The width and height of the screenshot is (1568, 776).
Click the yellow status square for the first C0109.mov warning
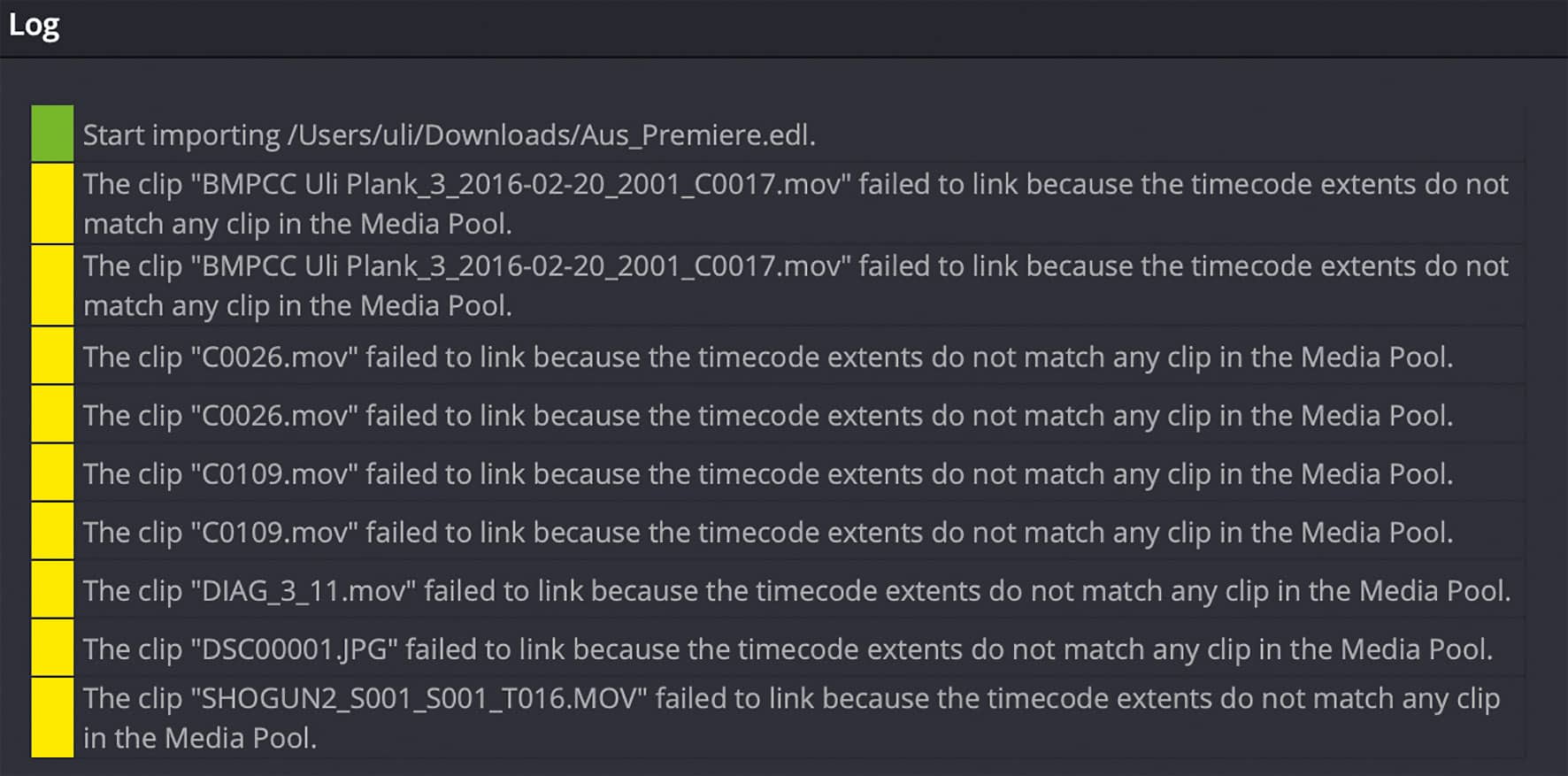pos(51,473)
